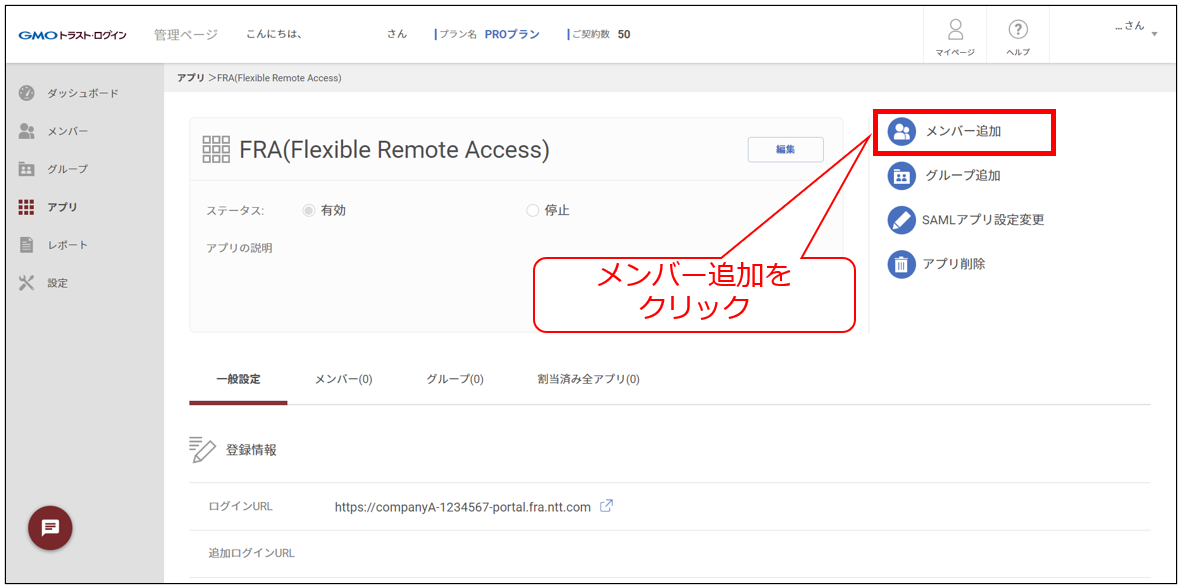
Task: Click the members people icon in sidebar
Action: (x=26, y=131)
